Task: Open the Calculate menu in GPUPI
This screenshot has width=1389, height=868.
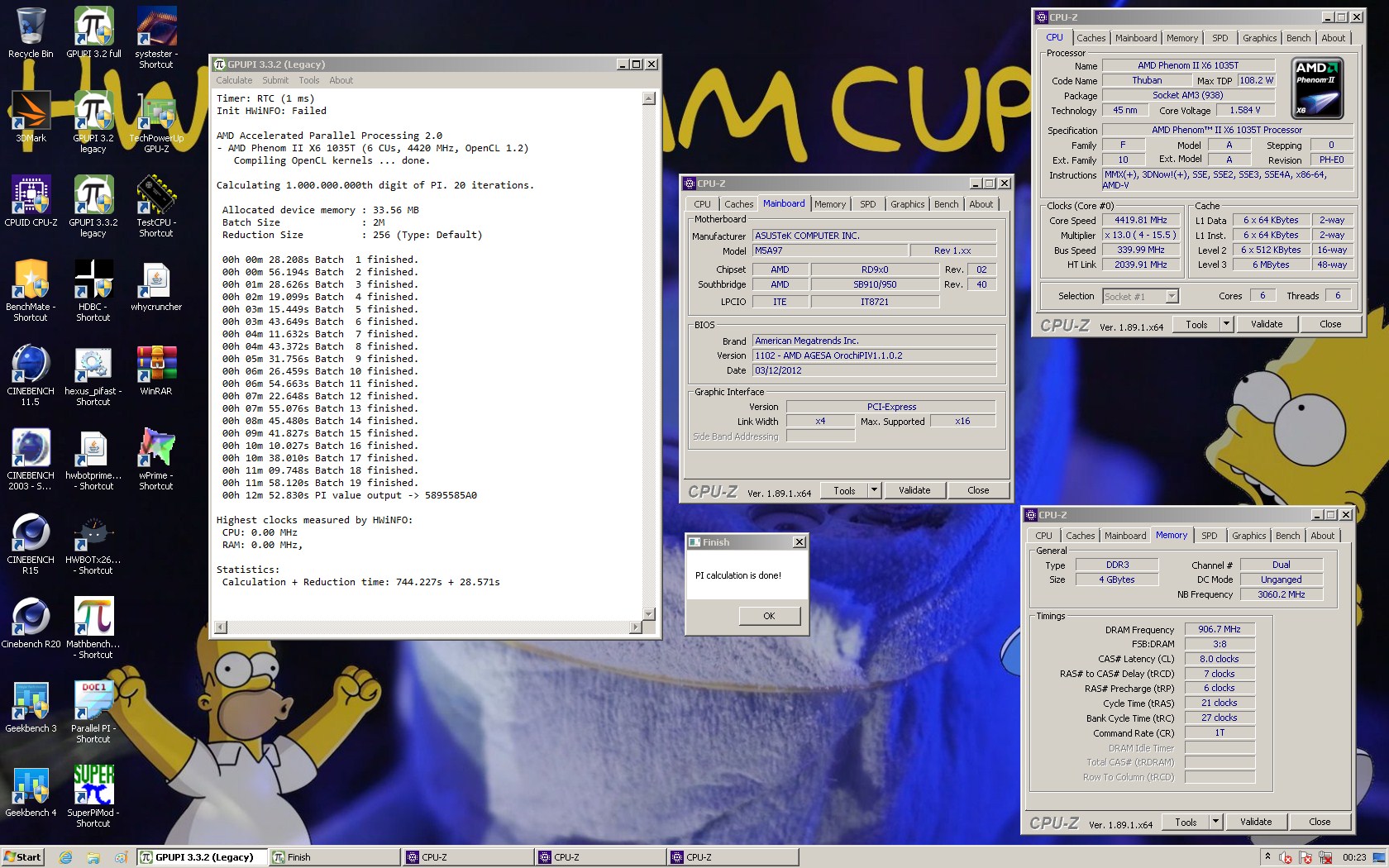Action: (x=234, y=80)
